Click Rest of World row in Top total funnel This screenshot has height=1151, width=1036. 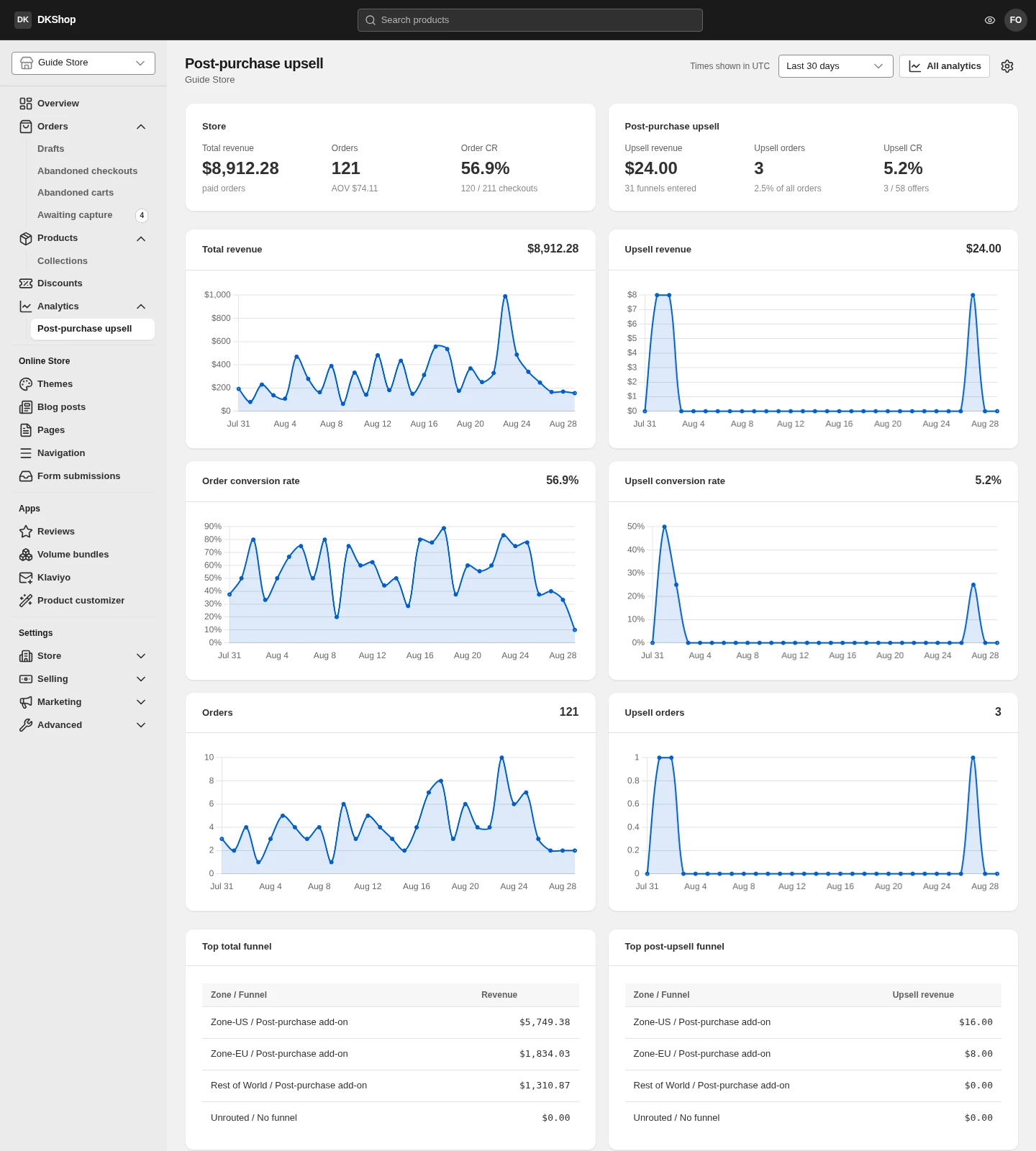coord(390,1086)
